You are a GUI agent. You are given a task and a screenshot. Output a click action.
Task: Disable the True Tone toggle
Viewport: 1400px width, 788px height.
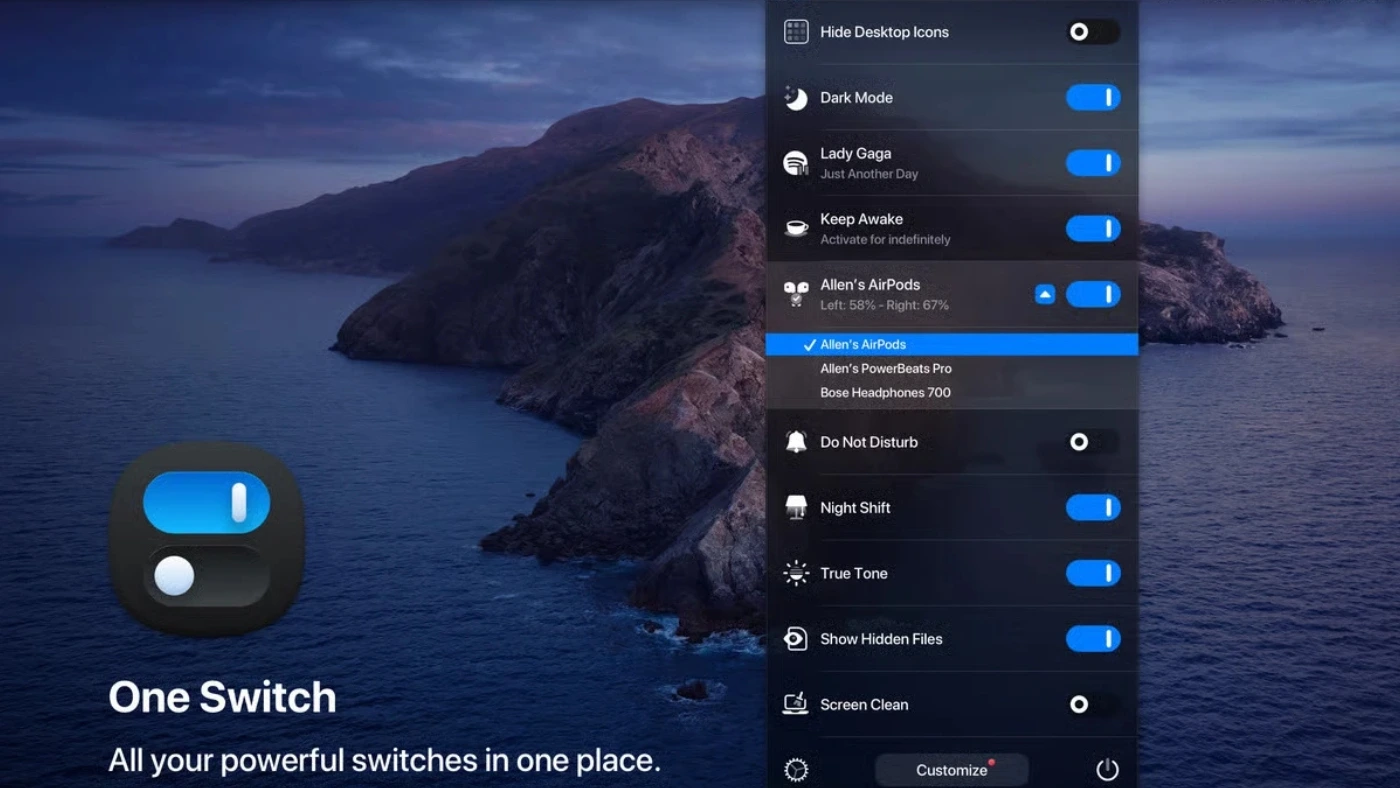coord(1092,573)
